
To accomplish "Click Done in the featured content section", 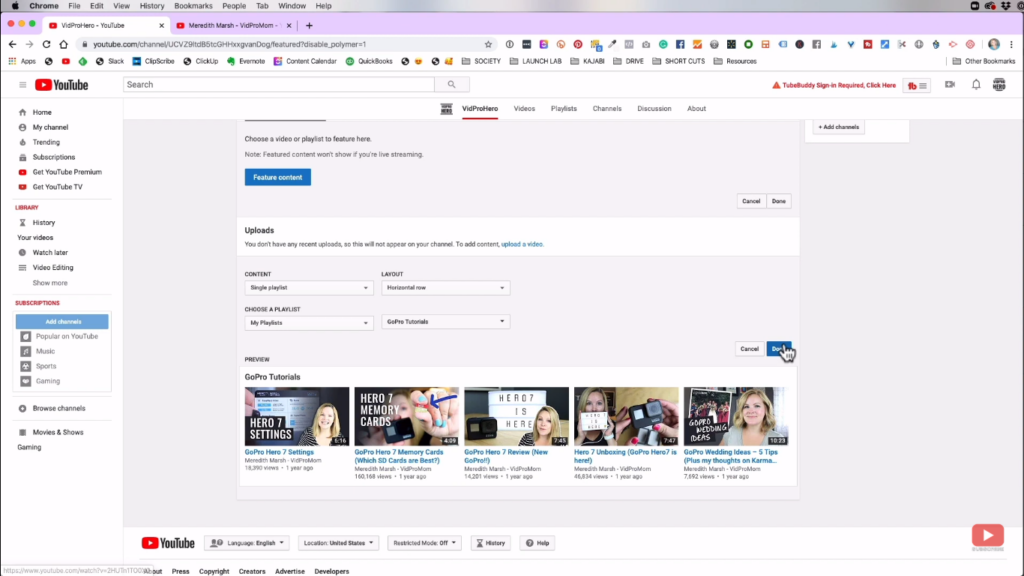I will tap(778, 201).
